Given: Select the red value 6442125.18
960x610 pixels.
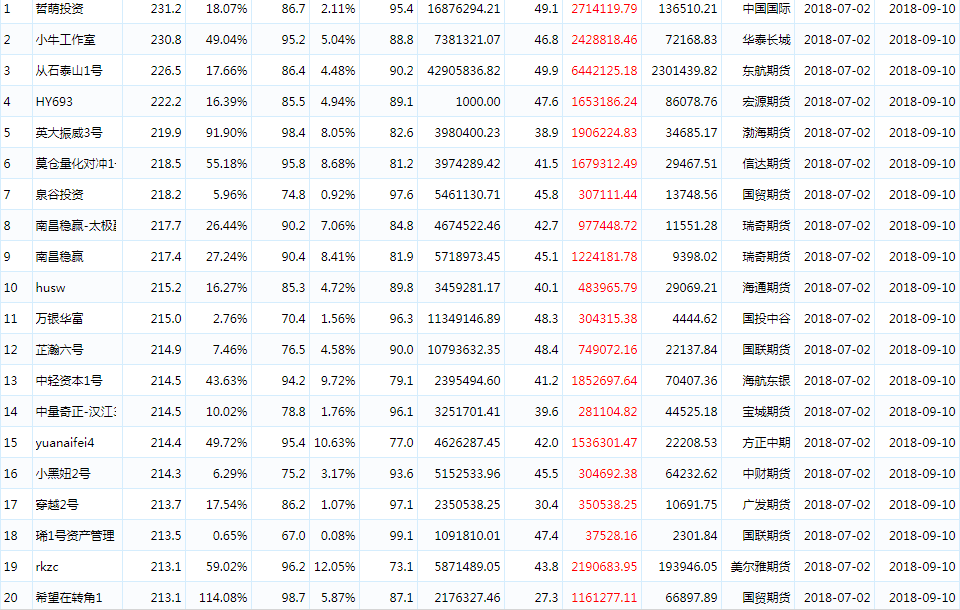Looking at the screenshot, I should (x=604, y=71).
